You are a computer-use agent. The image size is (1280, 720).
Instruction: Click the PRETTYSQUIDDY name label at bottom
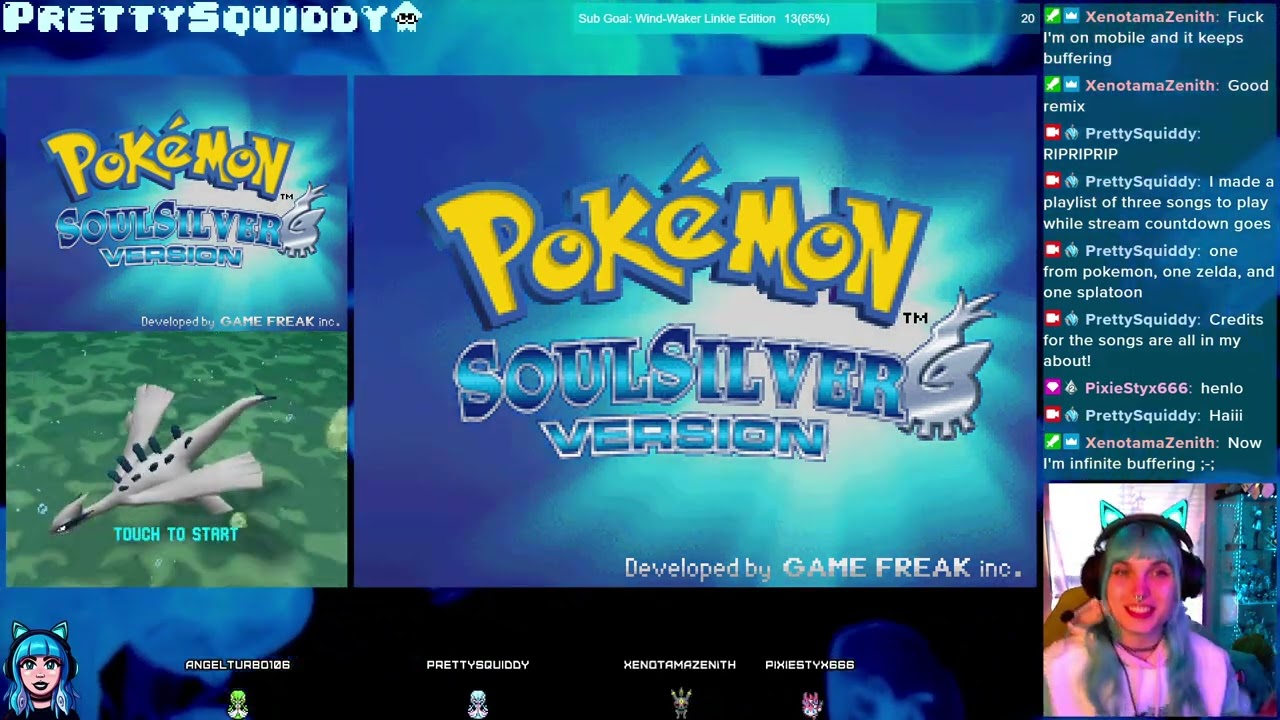coord(478,665)
